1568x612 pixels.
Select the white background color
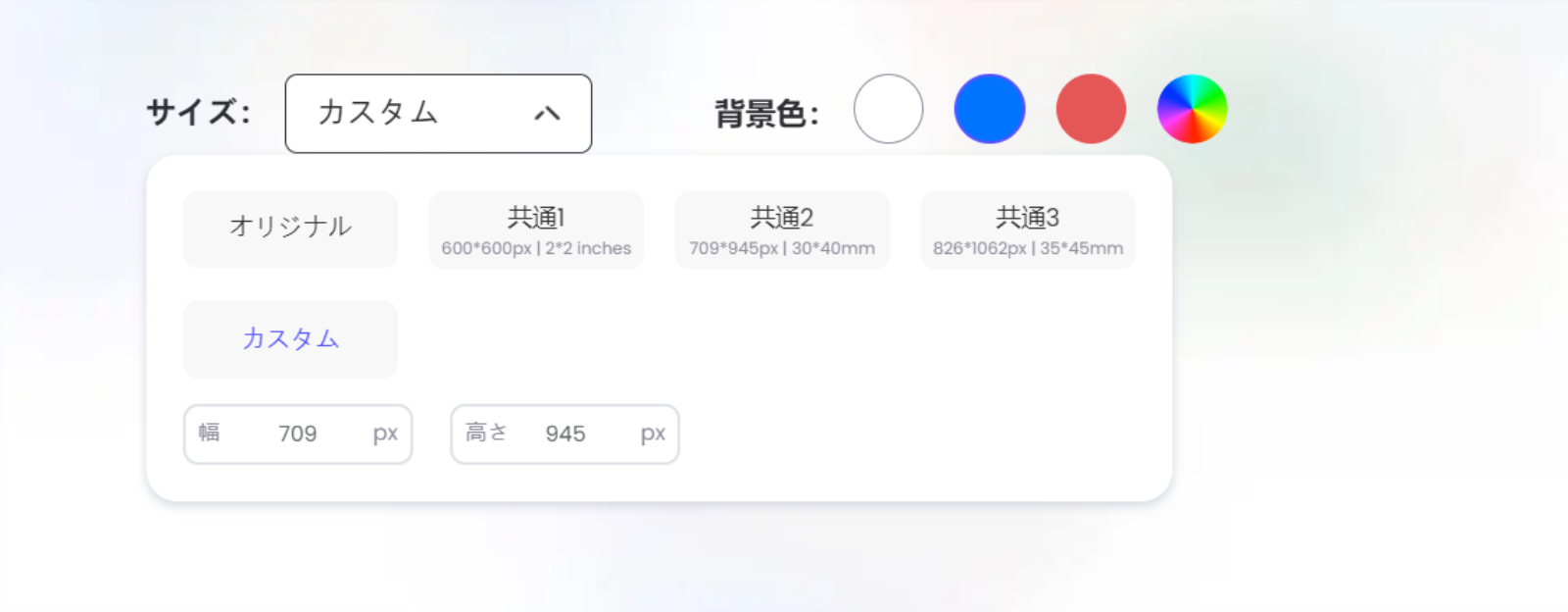(889, 109)
